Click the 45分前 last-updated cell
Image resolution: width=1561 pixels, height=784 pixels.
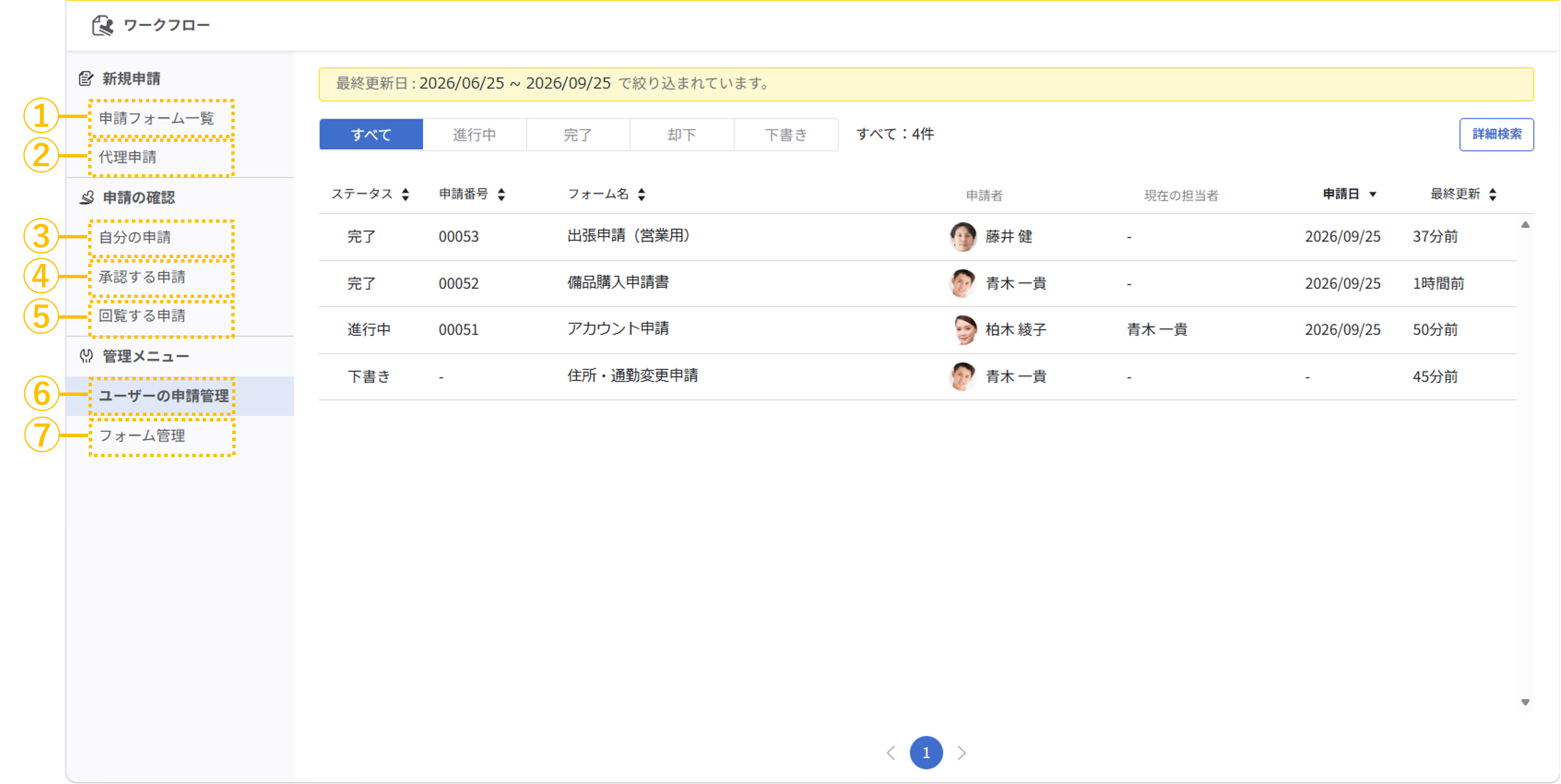click(x=1435, y=376)
